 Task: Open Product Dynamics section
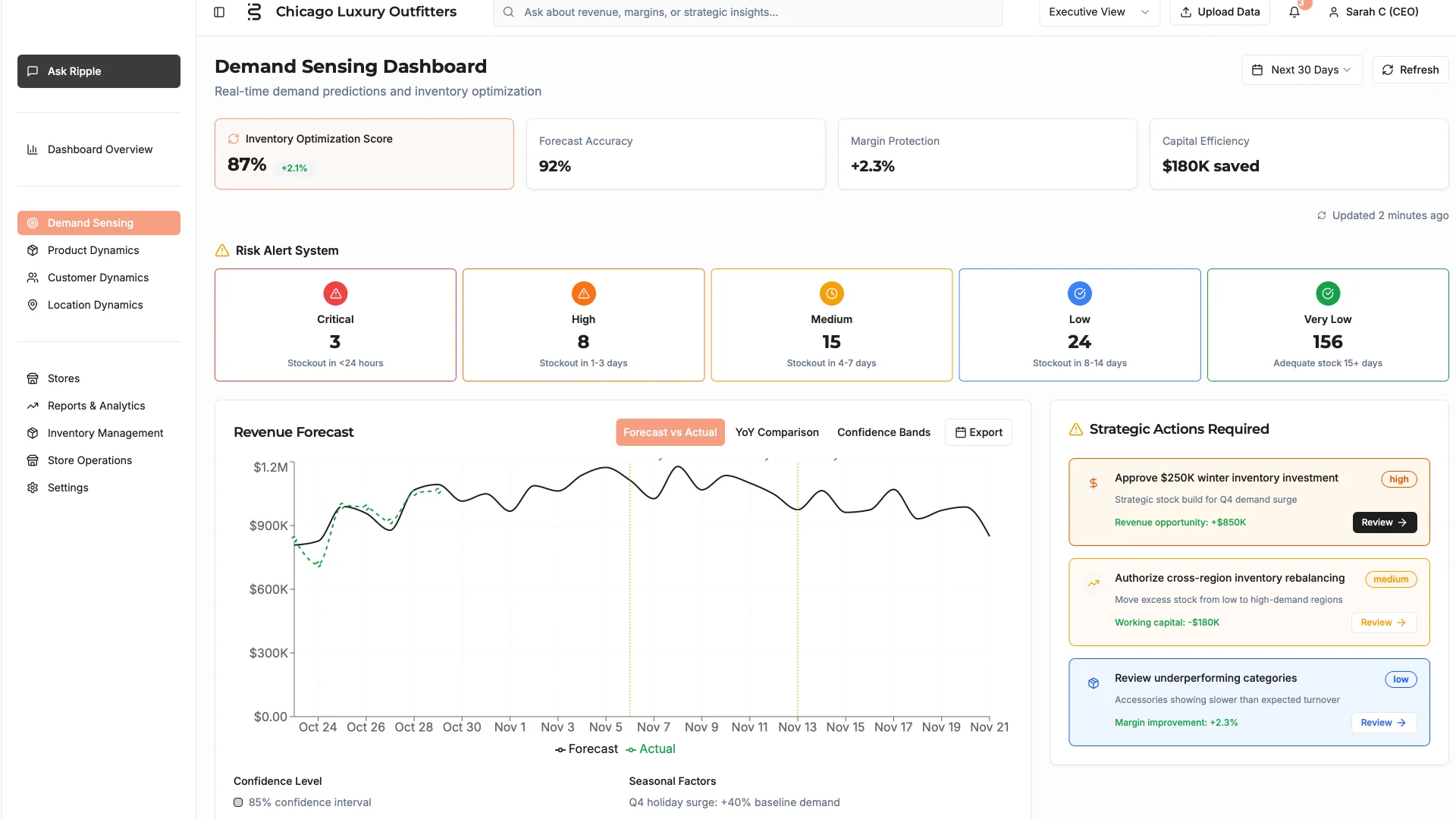click(x=92, y=249)
